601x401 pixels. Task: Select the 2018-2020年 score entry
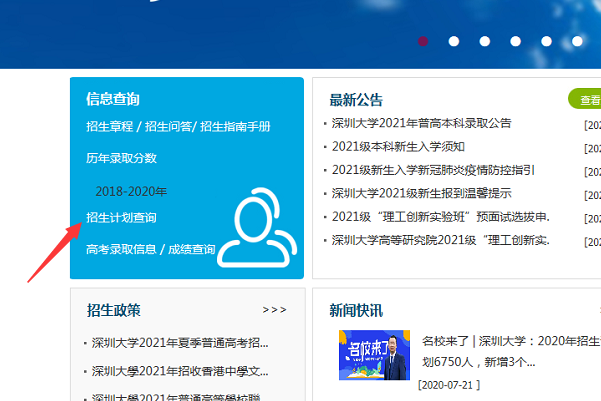[x=131, y=191]
